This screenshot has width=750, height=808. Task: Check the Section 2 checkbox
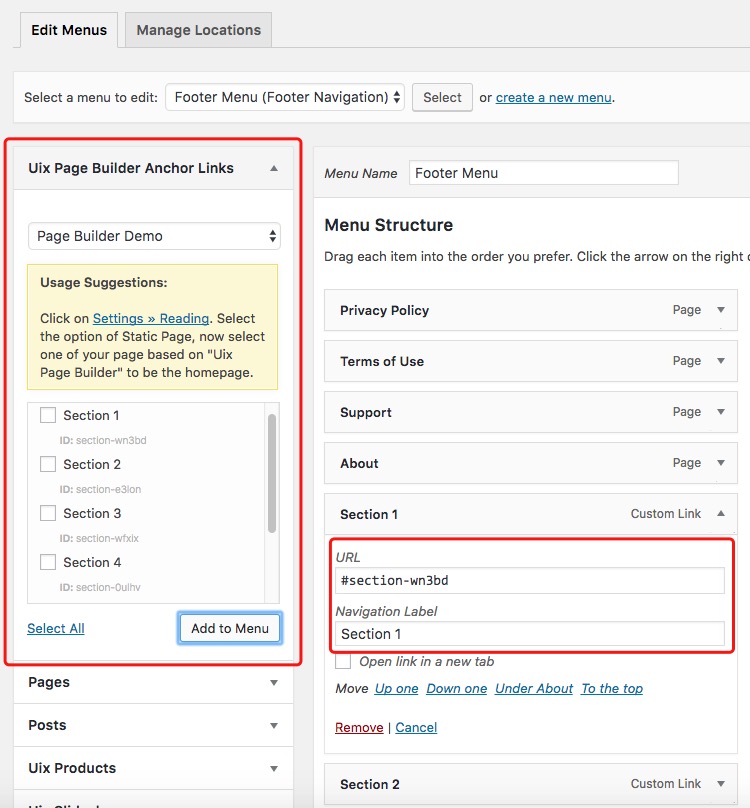(48, 464)
